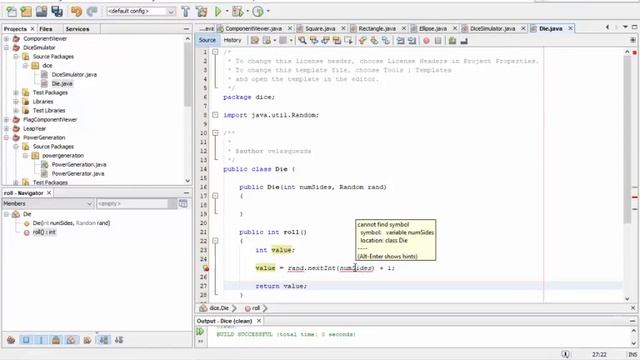The image size is (640, 360).
Task: Rerun build with output green arrows icon
Action: tap(200, 332)
